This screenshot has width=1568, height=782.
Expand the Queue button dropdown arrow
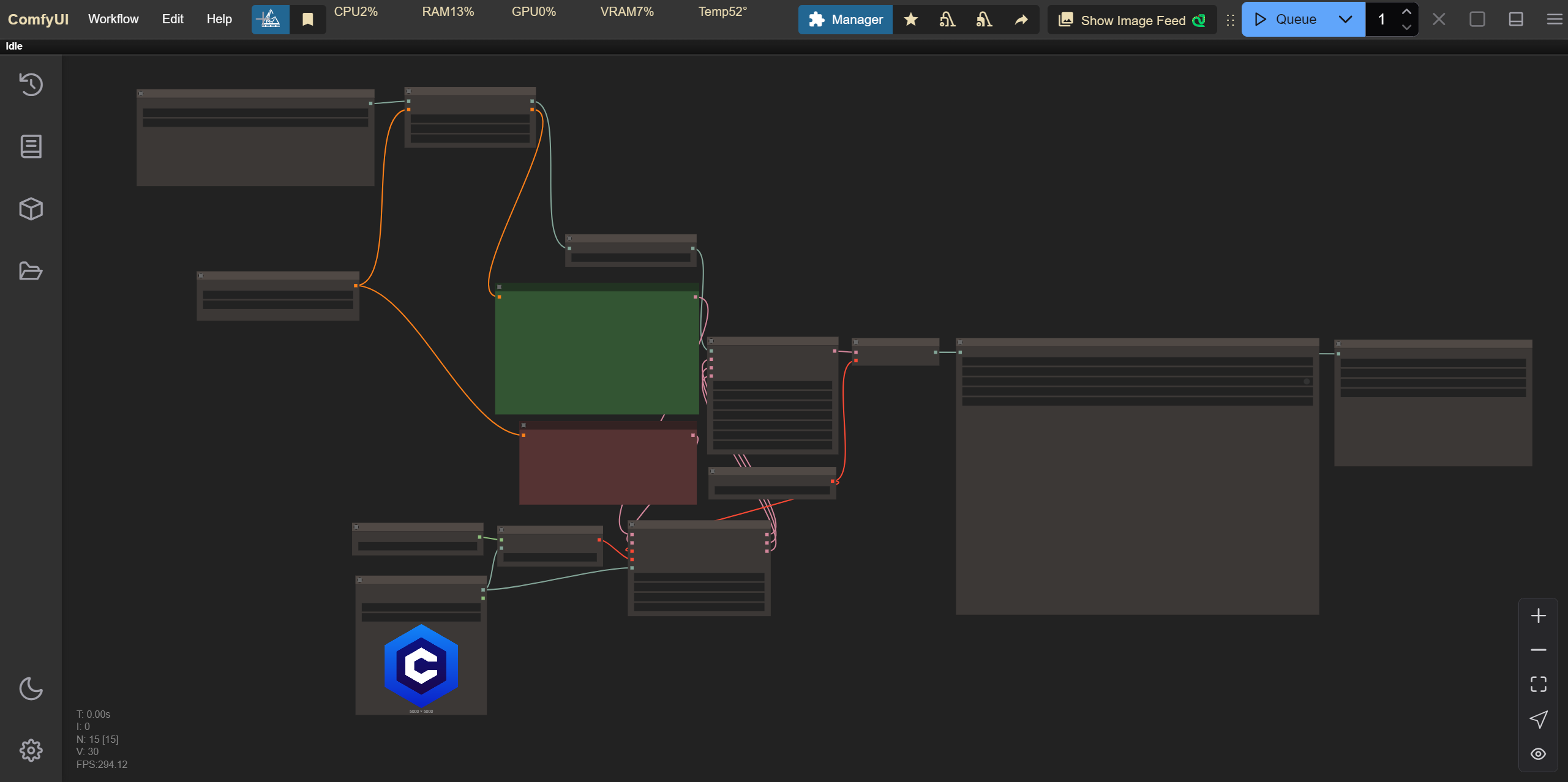tap(1345, 20)
